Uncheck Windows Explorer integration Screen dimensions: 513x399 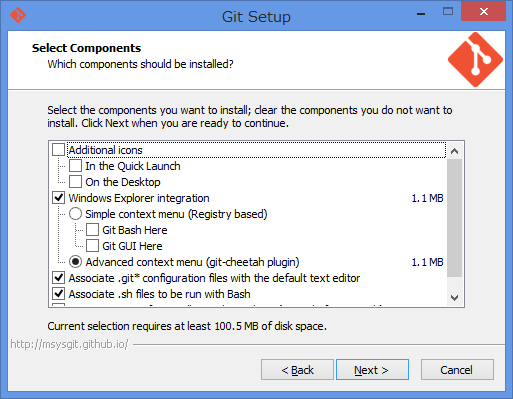click(x=59, y=198)
